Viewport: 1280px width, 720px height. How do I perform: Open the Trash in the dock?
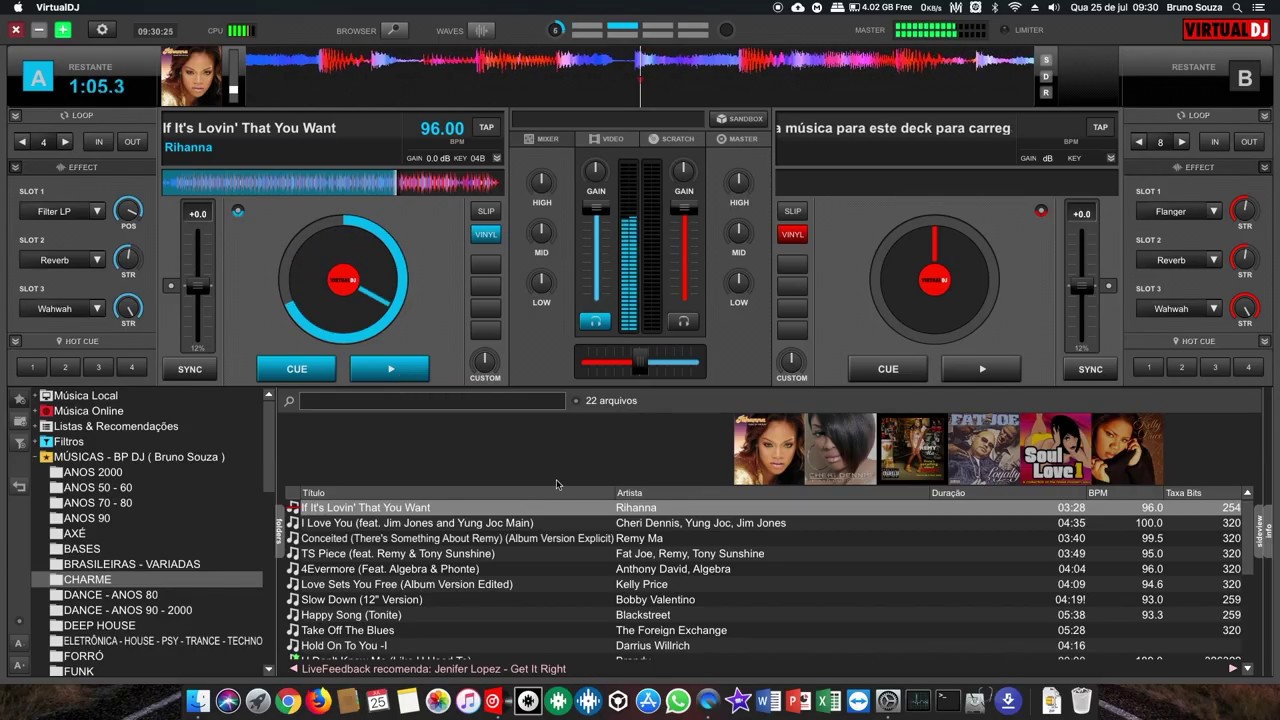click(1081, 701)
